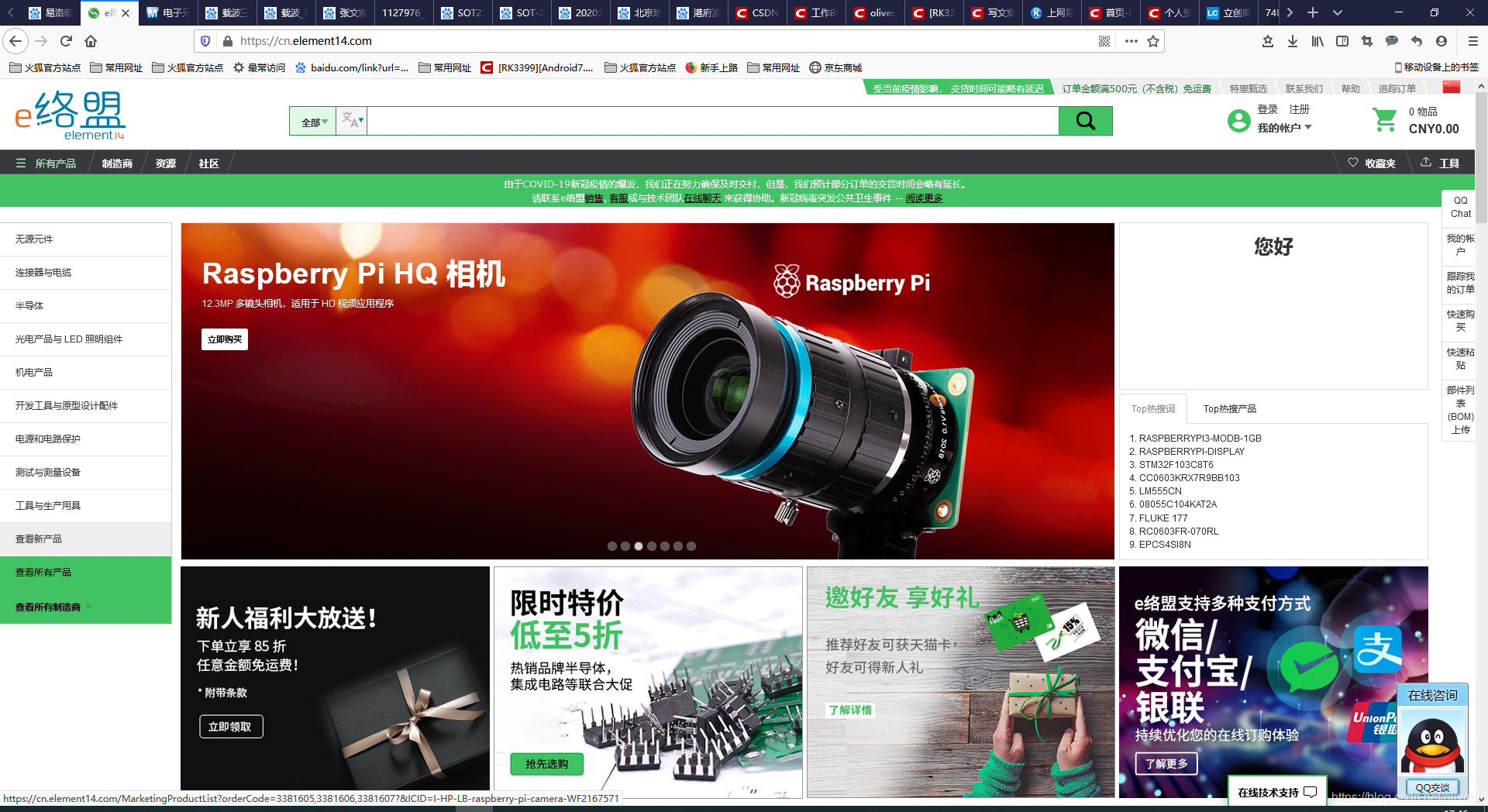Open 工具 tools menu
Screen dimensions: 1488x812
pos(1441,163)
